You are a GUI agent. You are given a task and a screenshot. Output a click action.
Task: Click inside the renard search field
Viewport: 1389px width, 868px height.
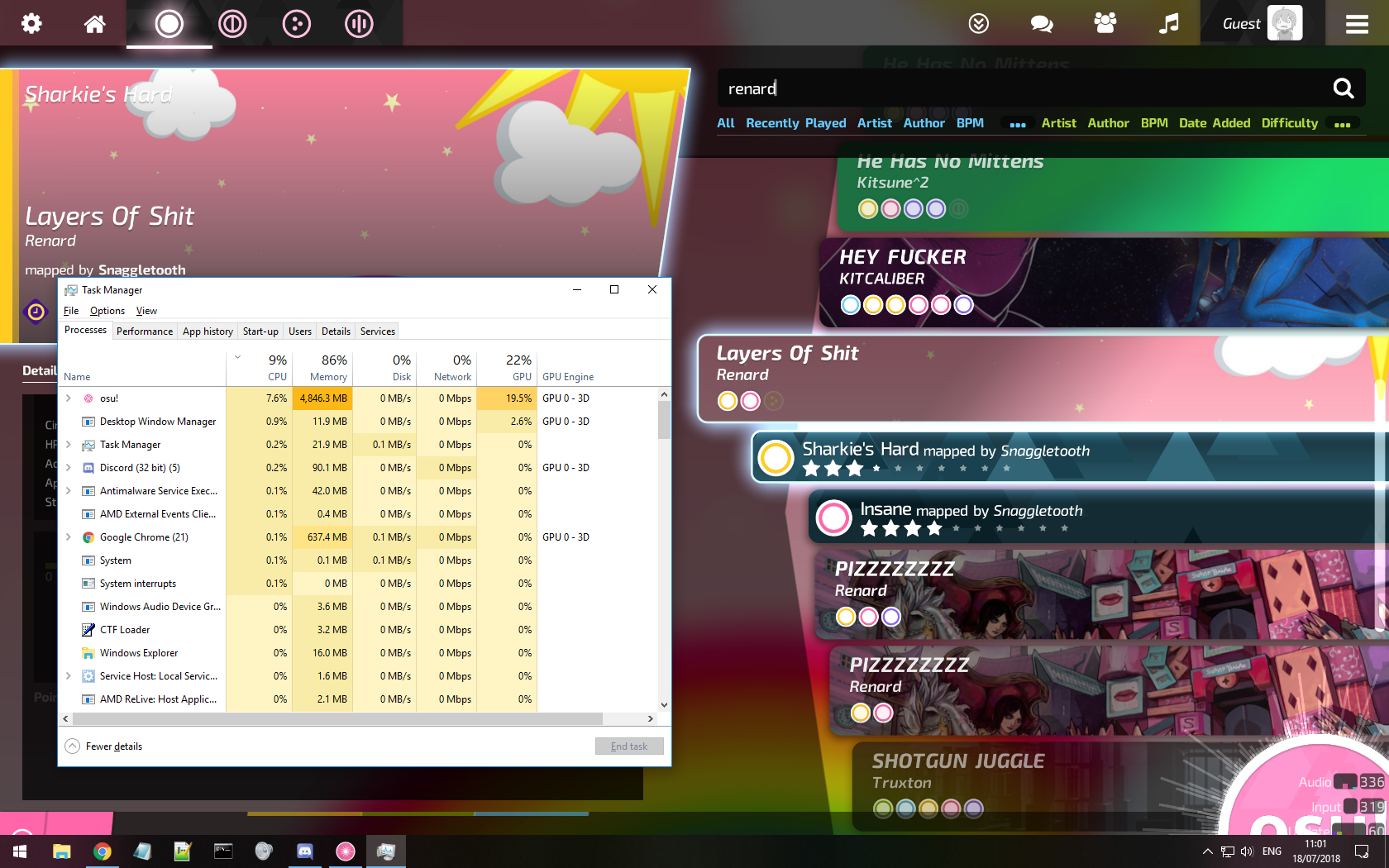(909, 88)
